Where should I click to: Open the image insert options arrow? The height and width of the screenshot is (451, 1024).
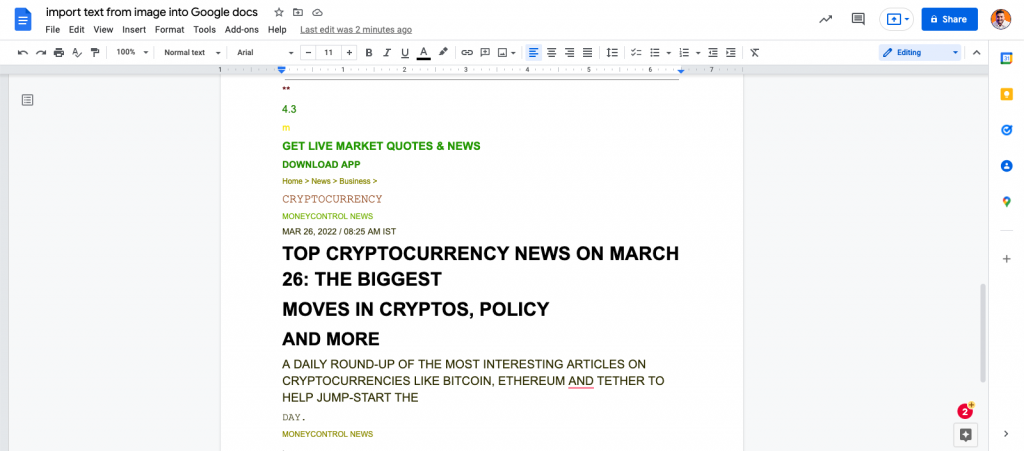[514, 53]
